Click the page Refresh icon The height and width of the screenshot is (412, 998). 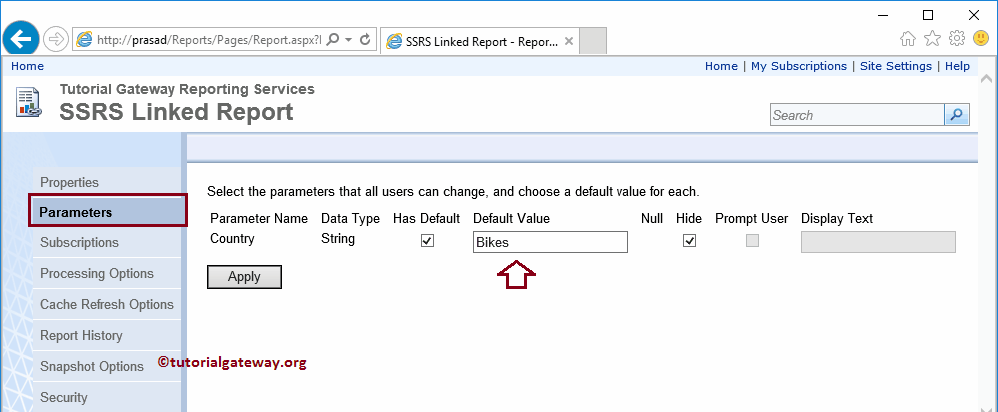(x=365, y=40)
